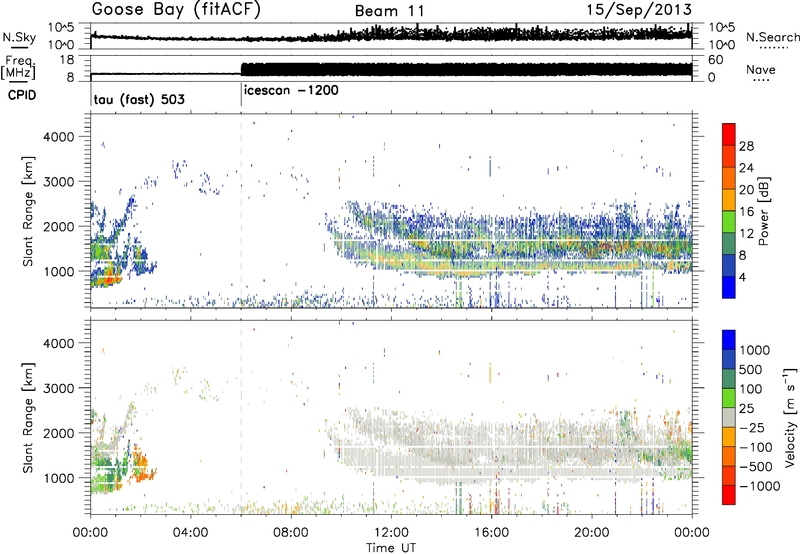Screen dimensions: 800x554
Task: Click the grey -25 to 25 velocity swatch
Action: click(729, 417)
